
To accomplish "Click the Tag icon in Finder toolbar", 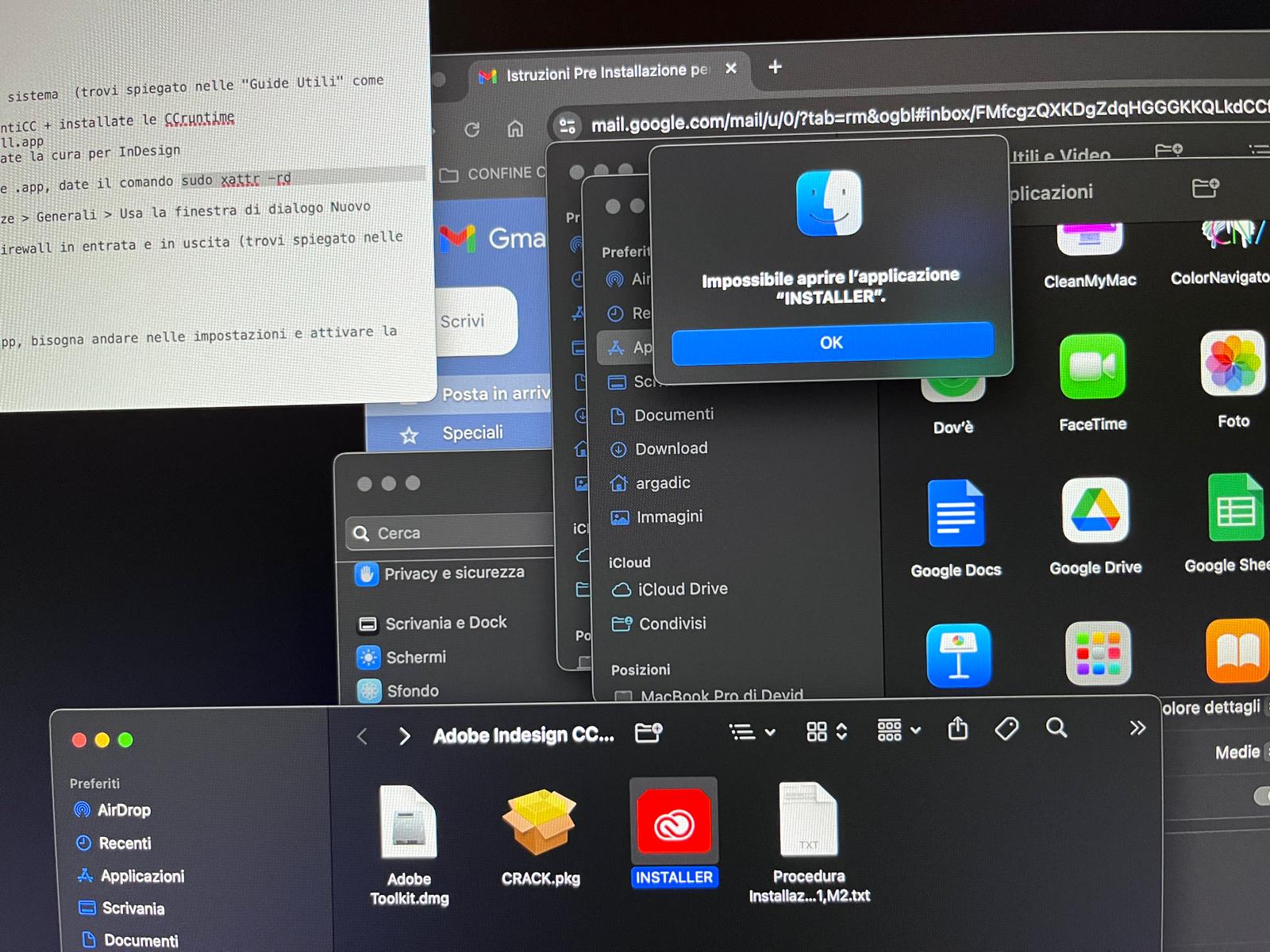I will pos(1006,728).
